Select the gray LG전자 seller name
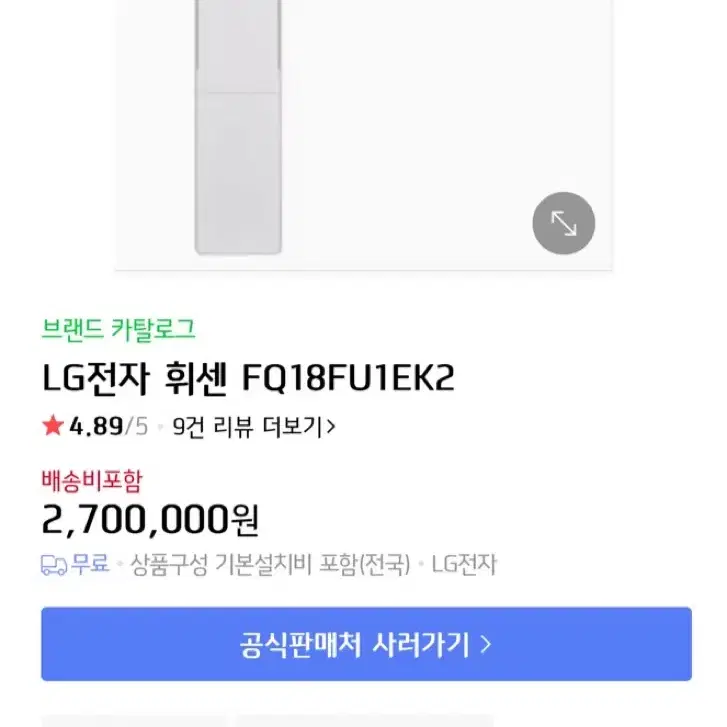 point(464,565)
